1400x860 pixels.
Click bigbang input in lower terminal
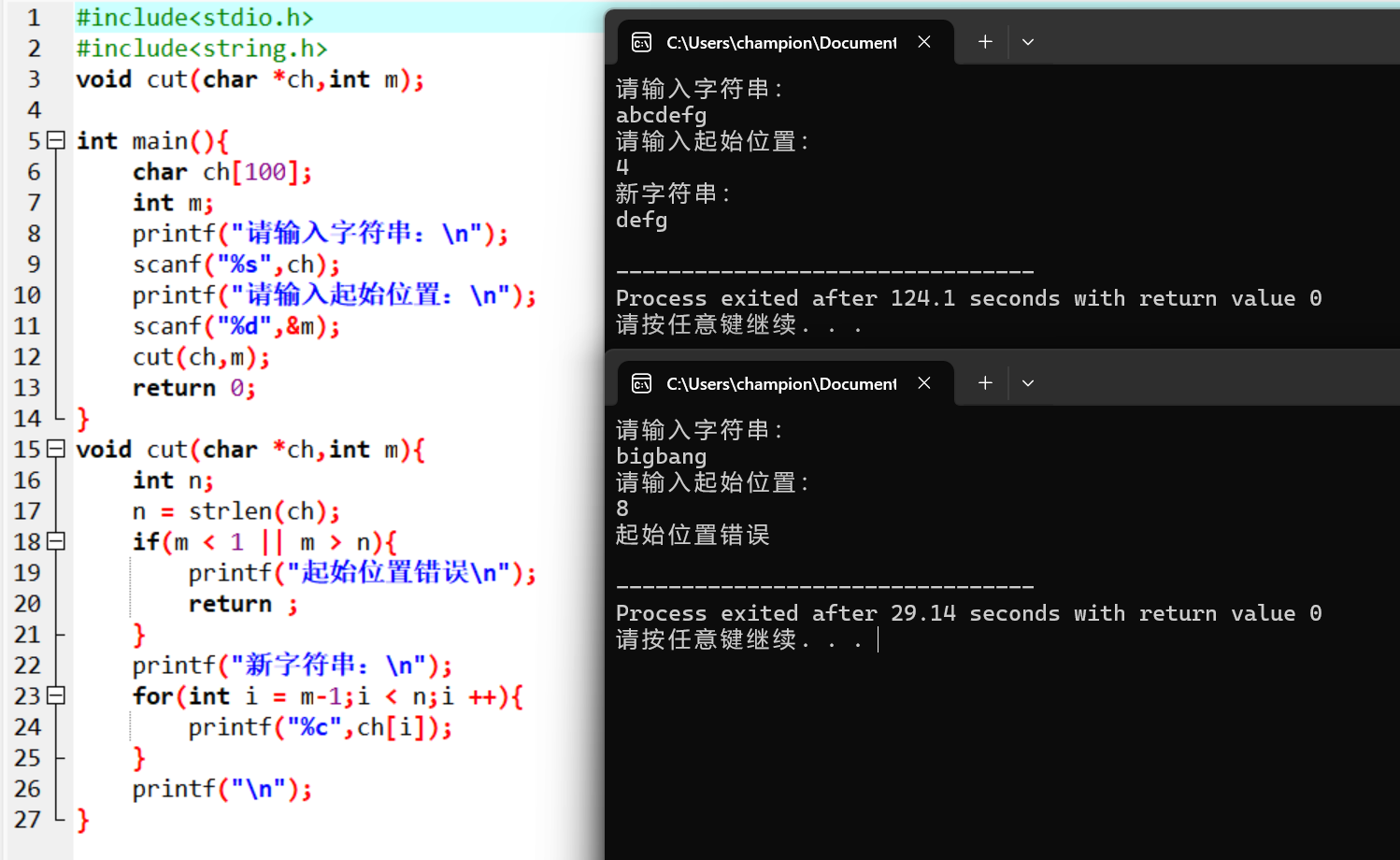click(x=662, y=456)
